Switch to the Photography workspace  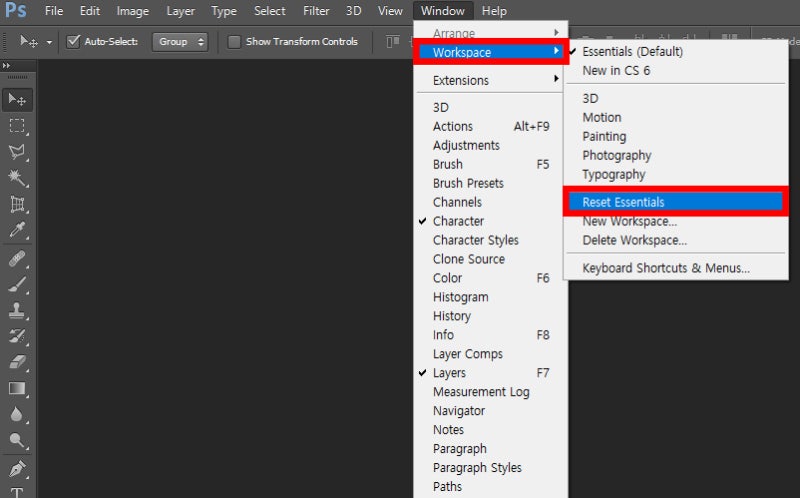point(676,155)
